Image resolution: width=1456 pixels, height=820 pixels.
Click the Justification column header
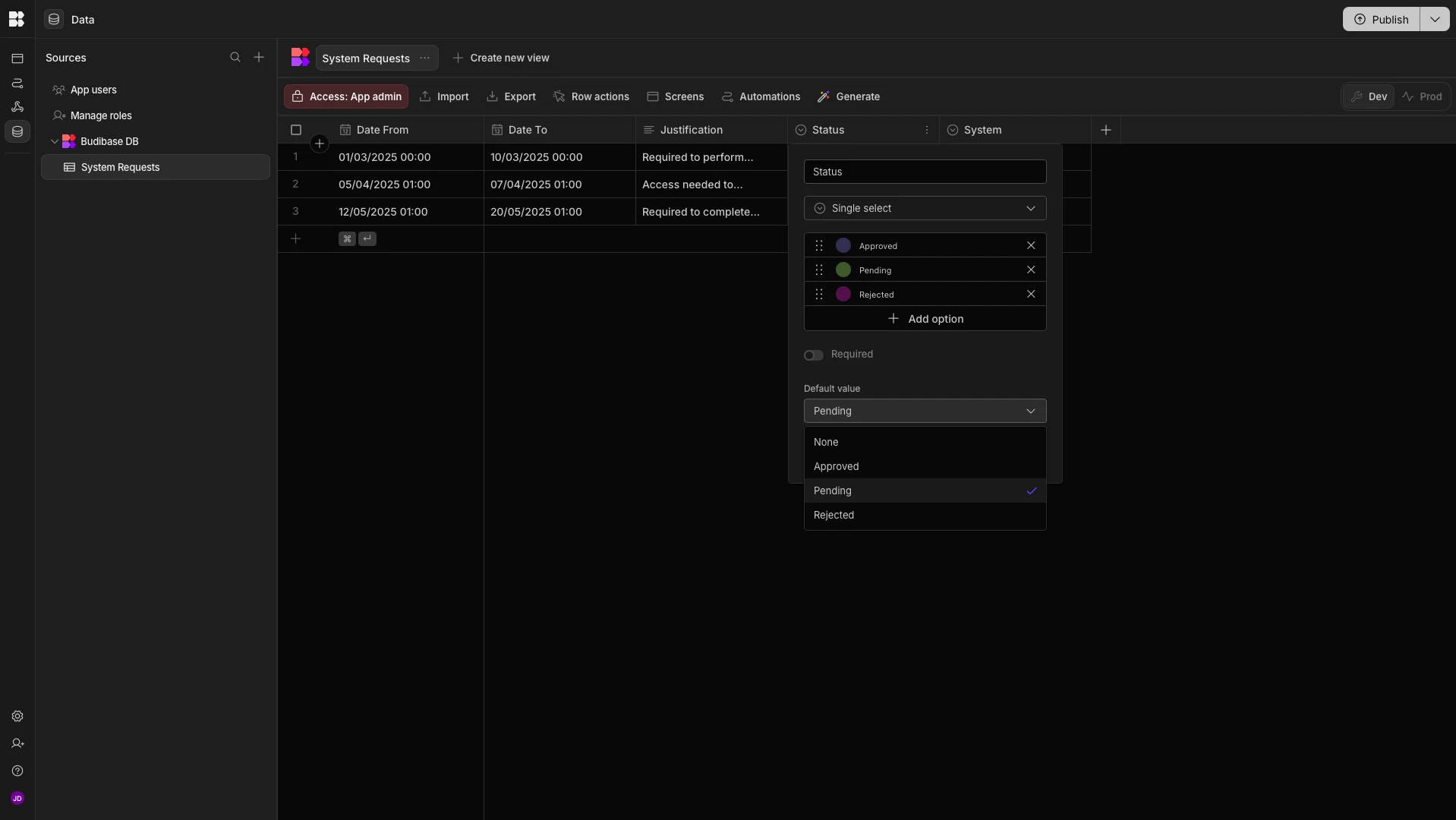click(x=711, y=130)
